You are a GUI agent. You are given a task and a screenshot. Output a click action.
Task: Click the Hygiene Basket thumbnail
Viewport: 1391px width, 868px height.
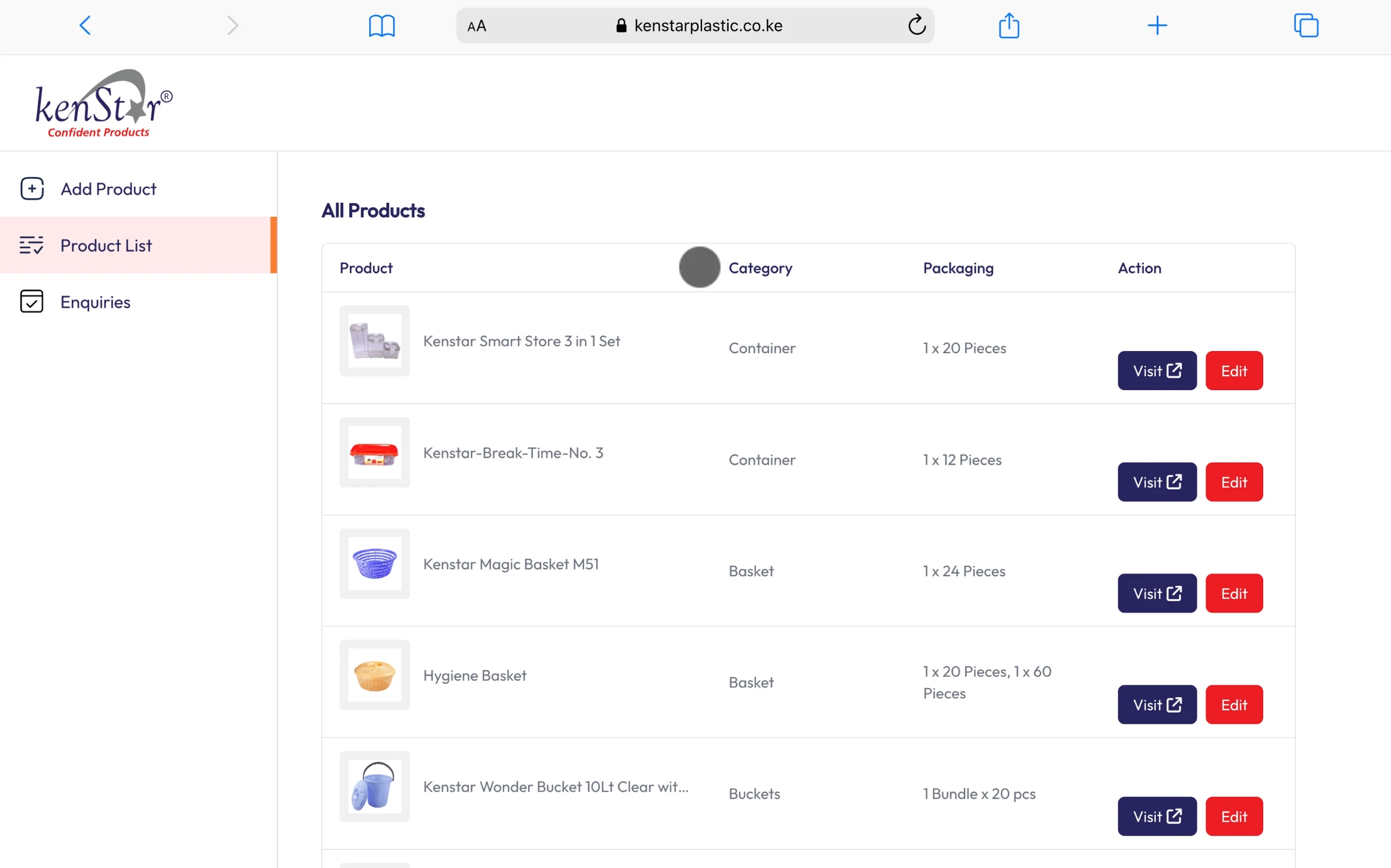point(375,675)
